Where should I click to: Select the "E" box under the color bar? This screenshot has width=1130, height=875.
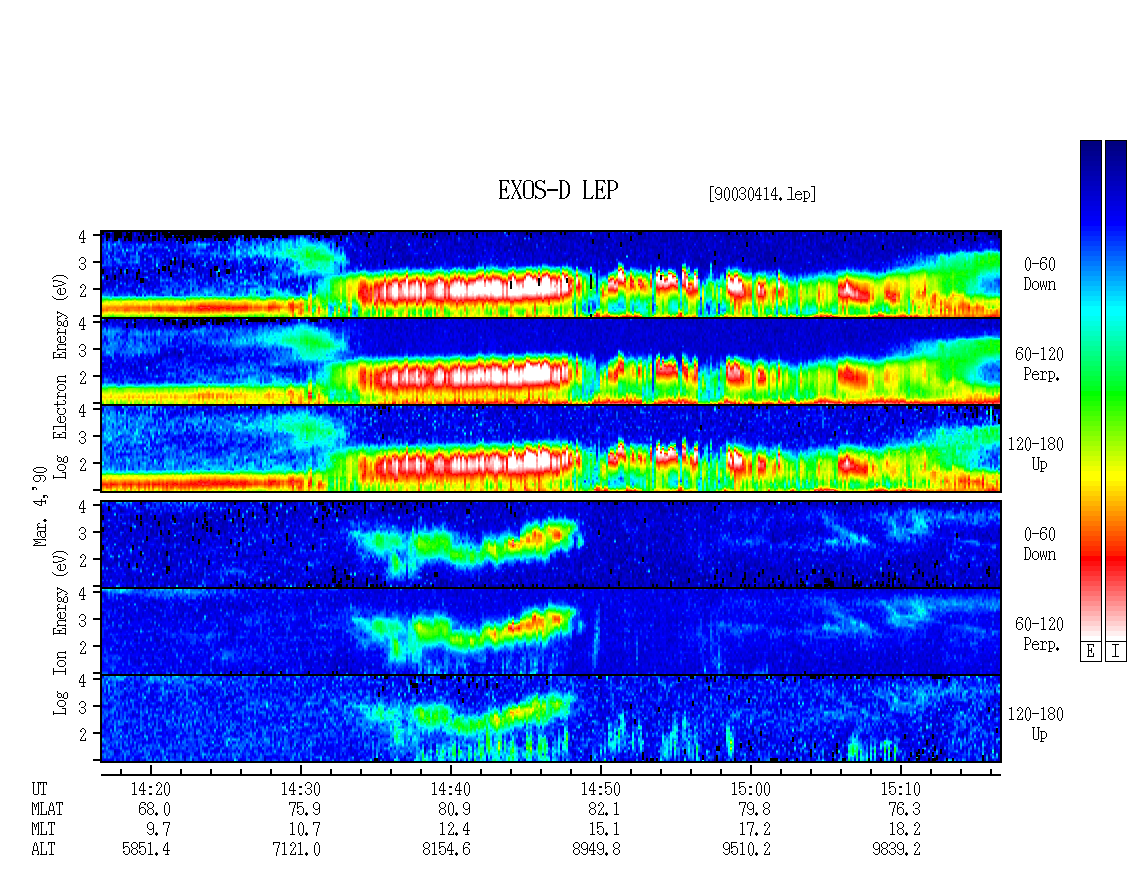[1090, 652]
